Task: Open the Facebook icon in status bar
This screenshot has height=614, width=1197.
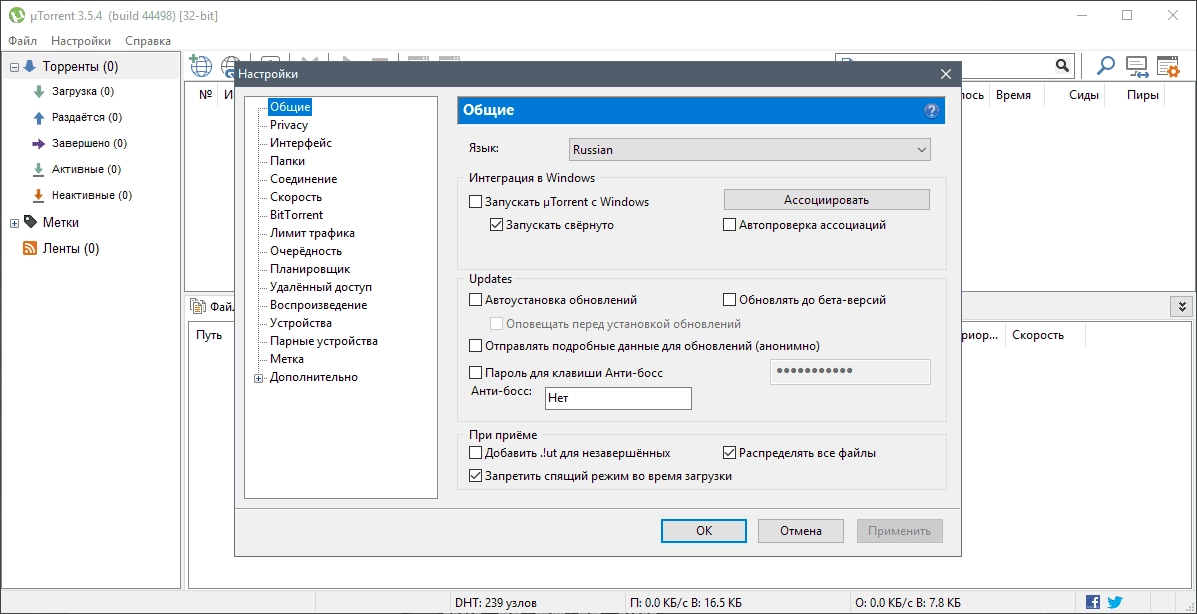Action: coord(1092,602)
